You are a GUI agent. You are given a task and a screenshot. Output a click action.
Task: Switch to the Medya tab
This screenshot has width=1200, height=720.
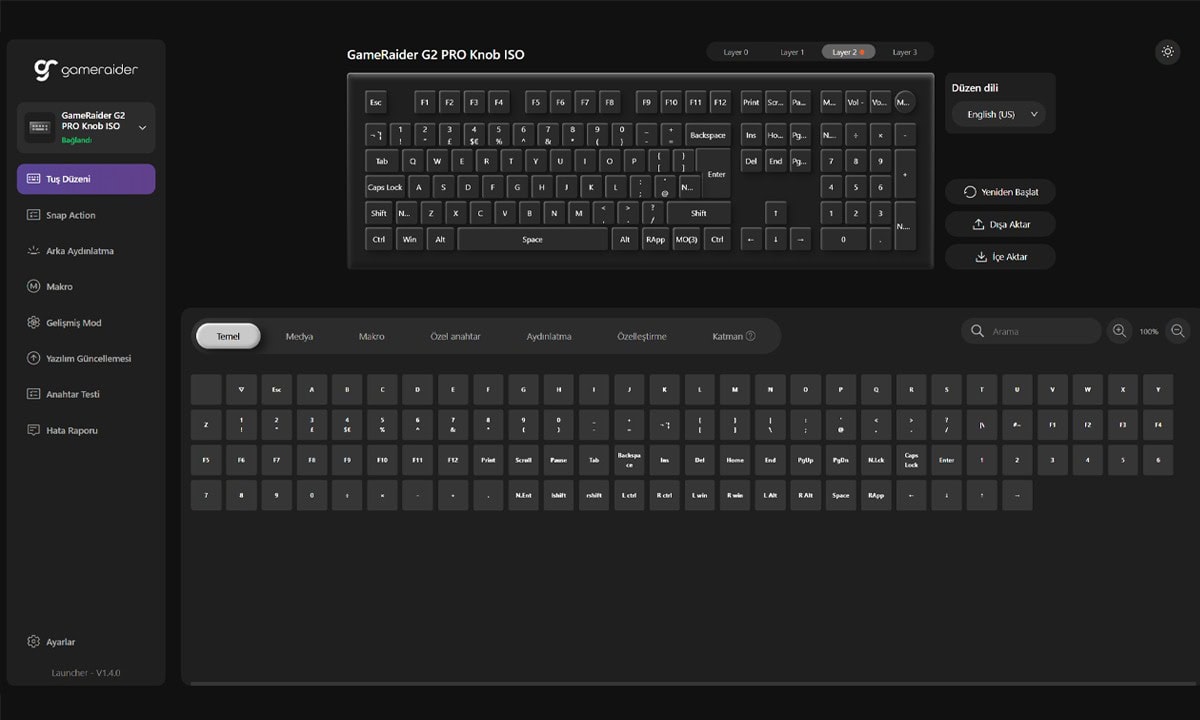tap(299, 336)
